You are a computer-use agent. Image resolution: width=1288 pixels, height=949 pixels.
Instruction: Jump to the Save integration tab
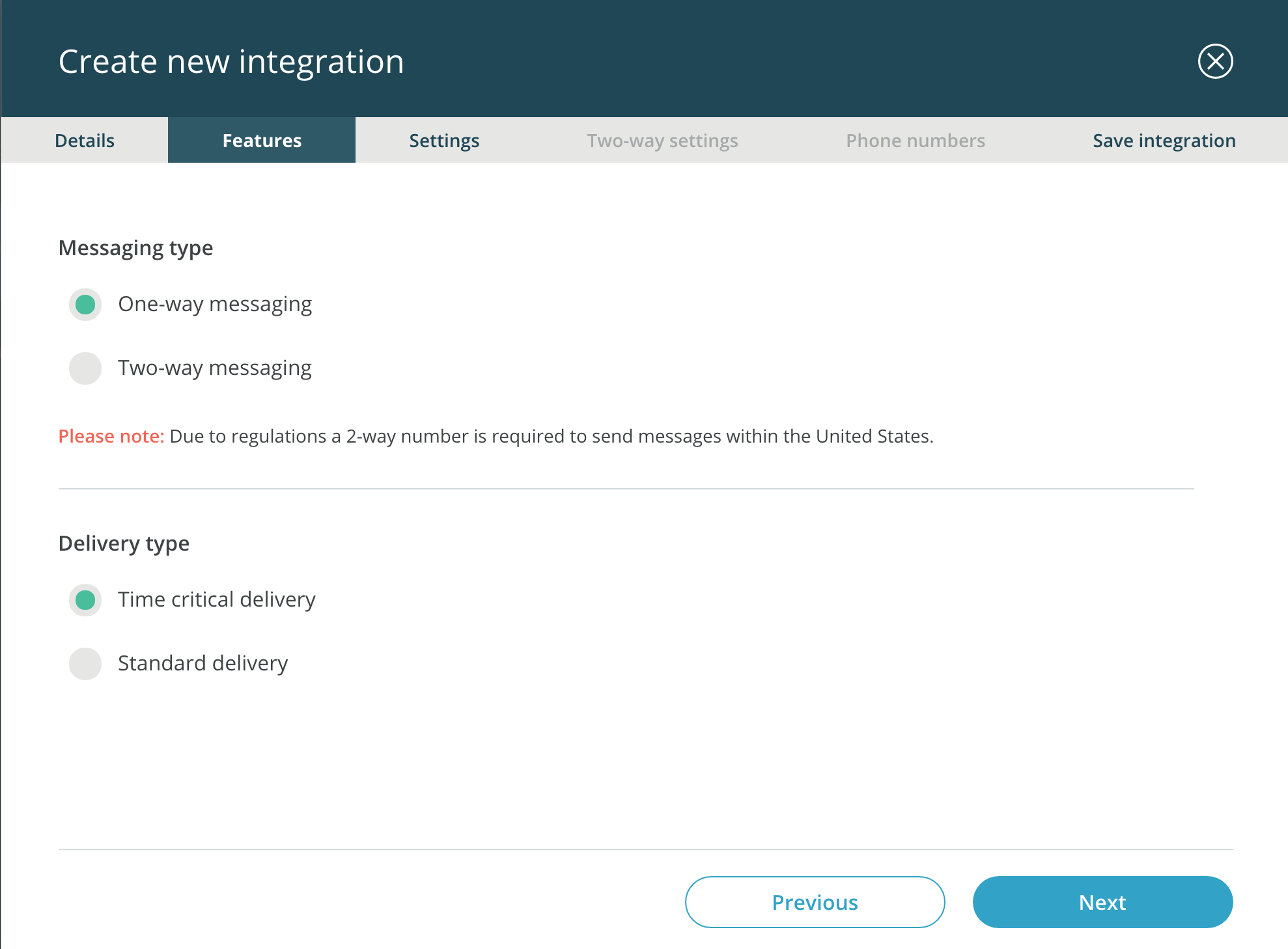[1164, 141]
